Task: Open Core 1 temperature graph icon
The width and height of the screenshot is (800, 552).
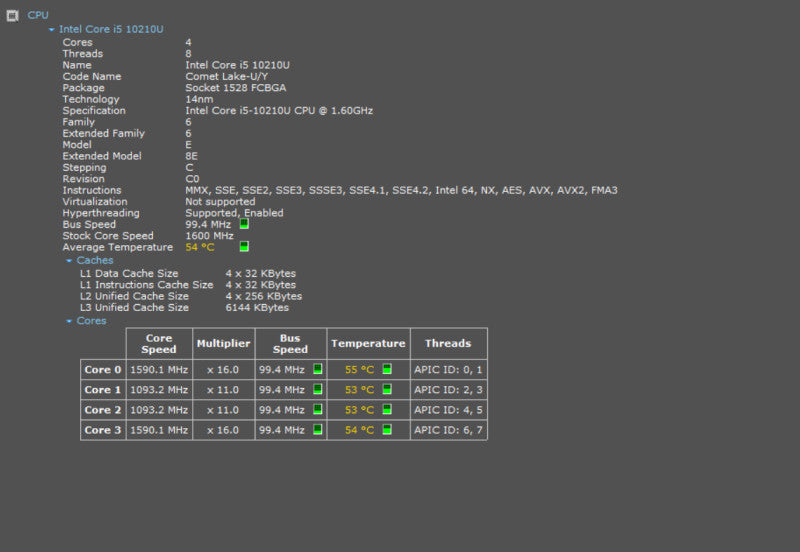Action: [x=387, y=389]
